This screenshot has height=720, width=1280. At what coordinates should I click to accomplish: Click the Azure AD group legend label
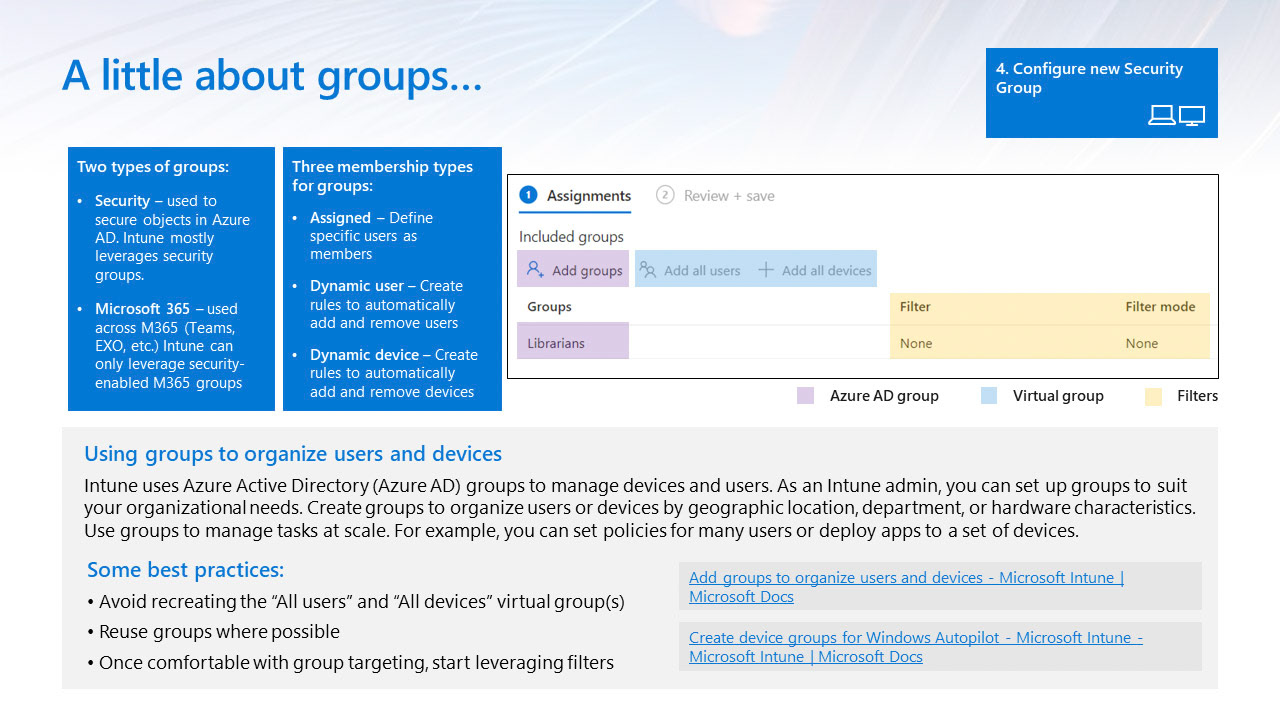pos(884,396)
